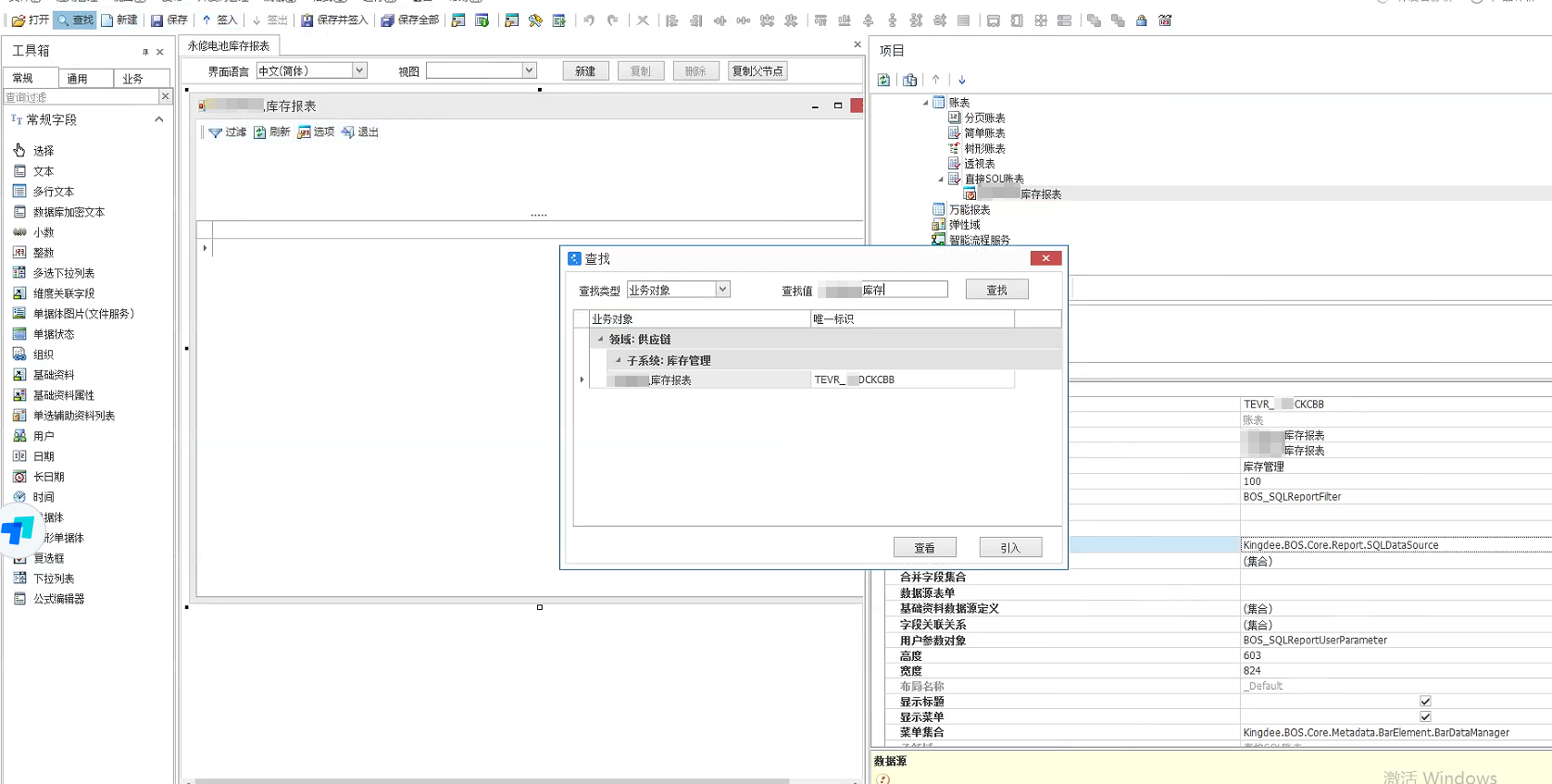Select the 基础资料 field in toolbox
The image size is (1552, 784).
tap(44, 375)
